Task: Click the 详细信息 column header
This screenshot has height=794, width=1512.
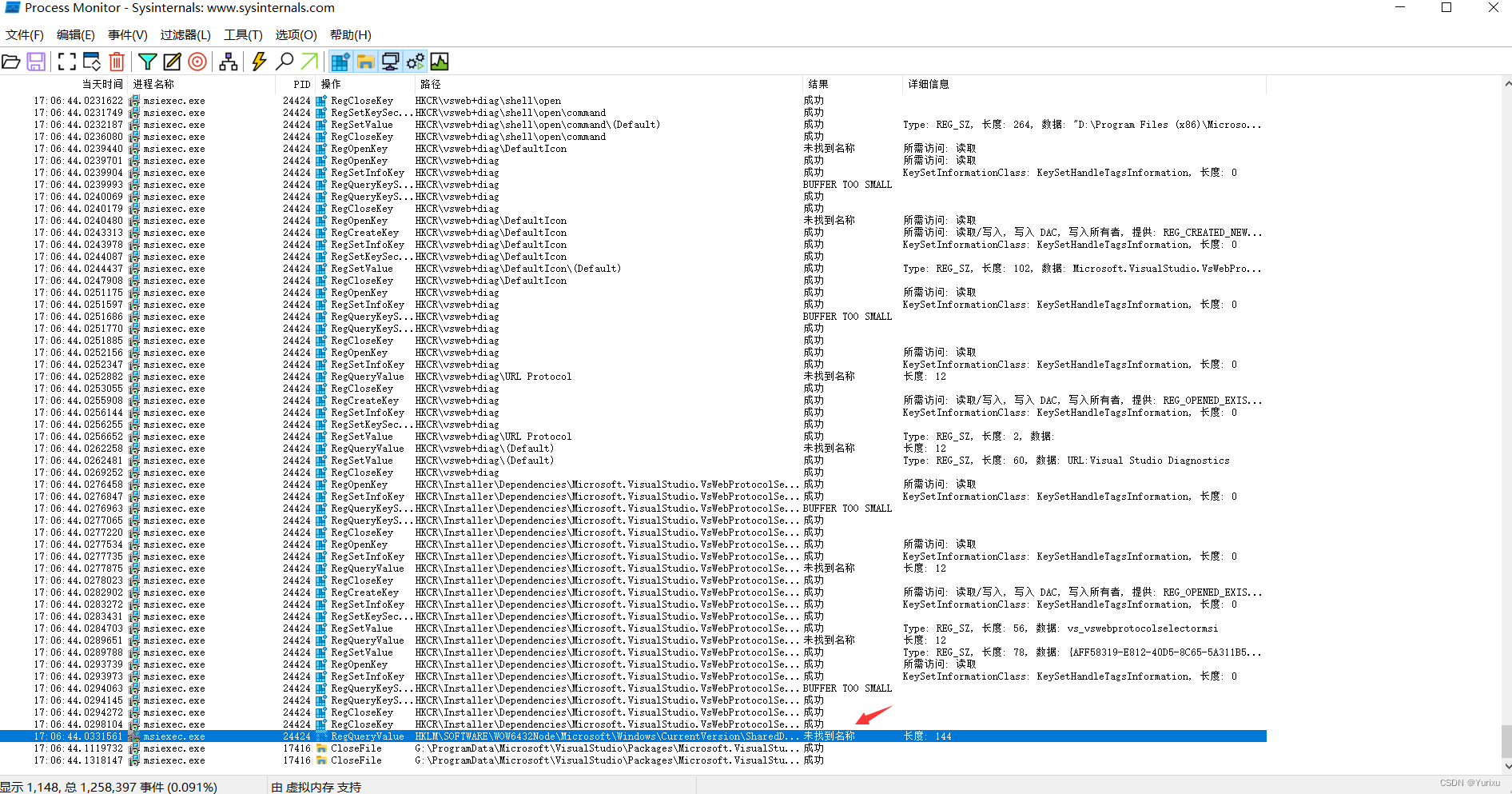Action: (1084, 84)
